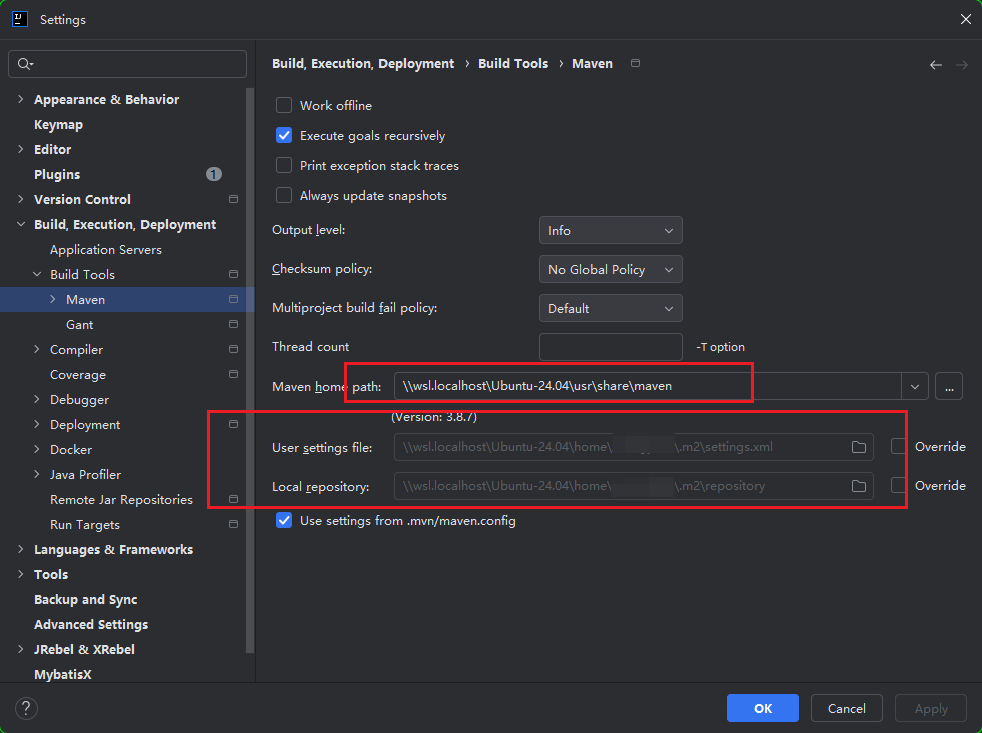This screenshot has height=733, width=982.
Task: Enable Always update snapshots
Action: point(284,195)
